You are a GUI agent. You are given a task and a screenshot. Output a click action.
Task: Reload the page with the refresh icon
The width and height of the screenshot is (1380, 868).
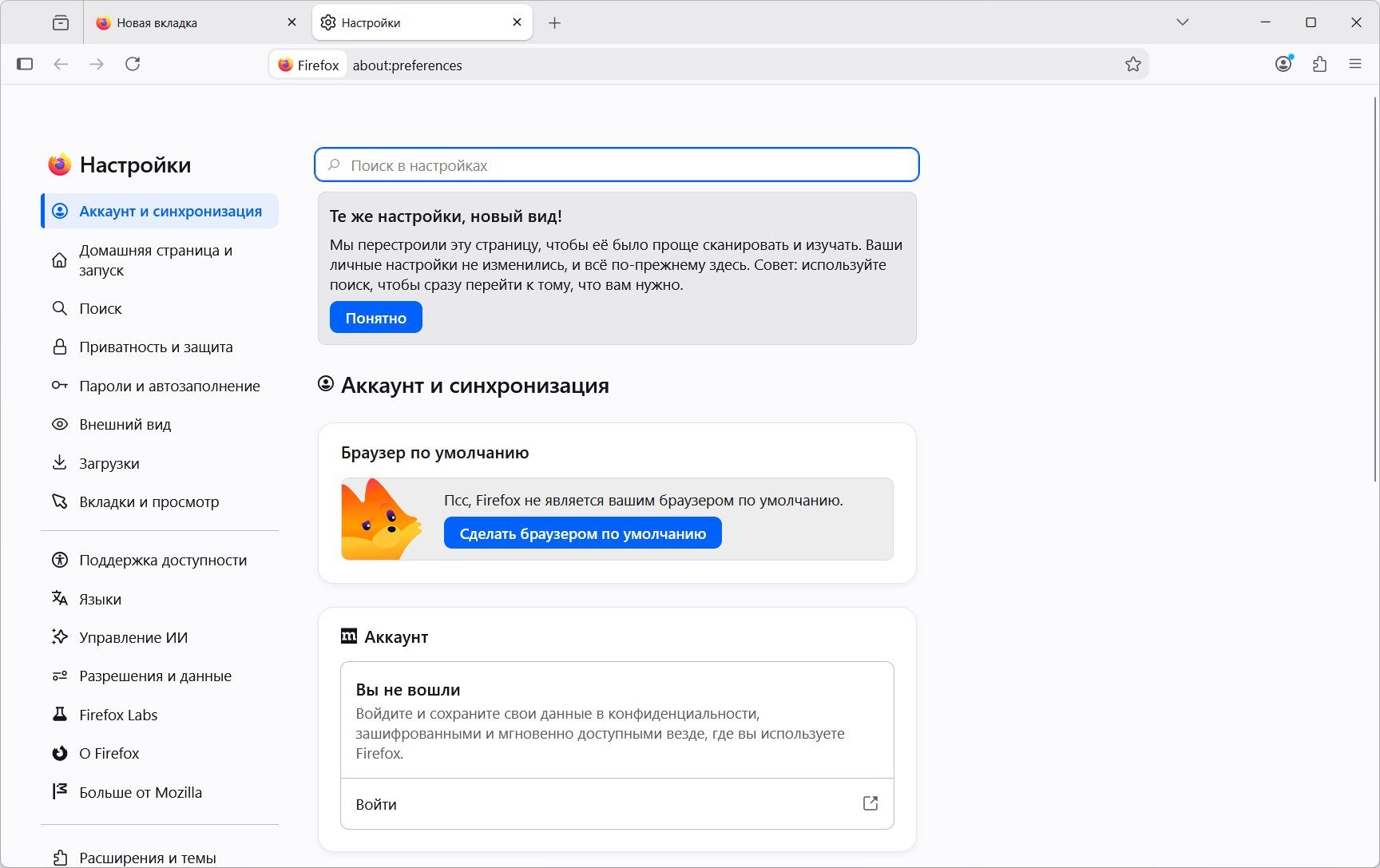[x=133, y=64]
